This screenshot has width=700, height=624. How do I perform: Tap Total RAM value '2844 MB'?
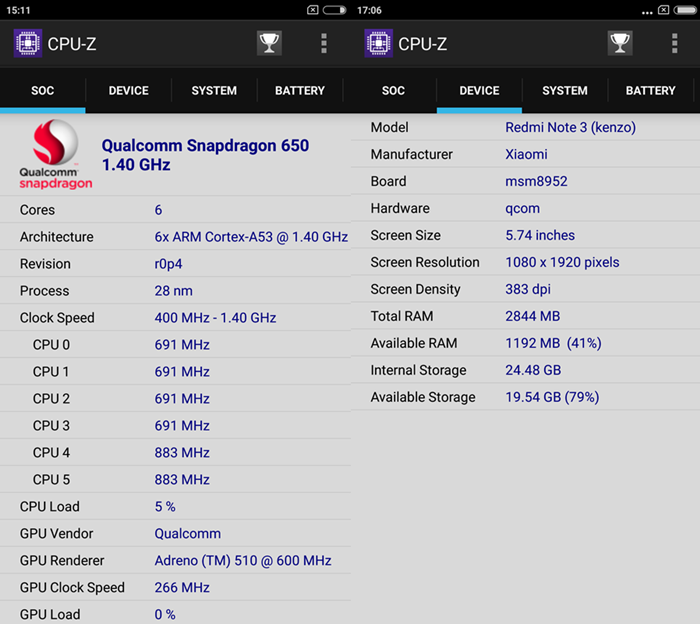pos(533,316)
